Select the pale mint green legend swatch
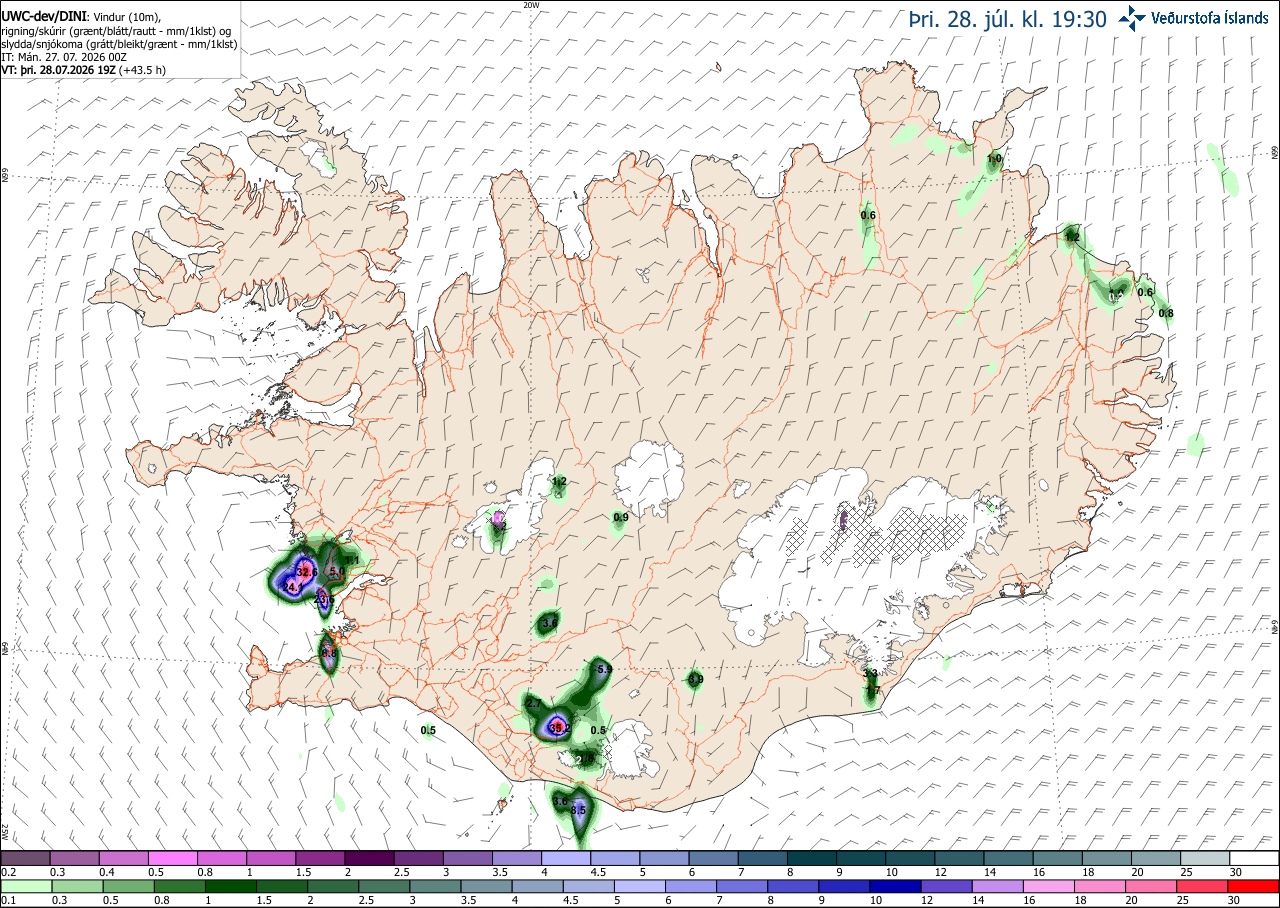Image resolution: width=1280 pixels, height=908 pixels. click(25, 886)
